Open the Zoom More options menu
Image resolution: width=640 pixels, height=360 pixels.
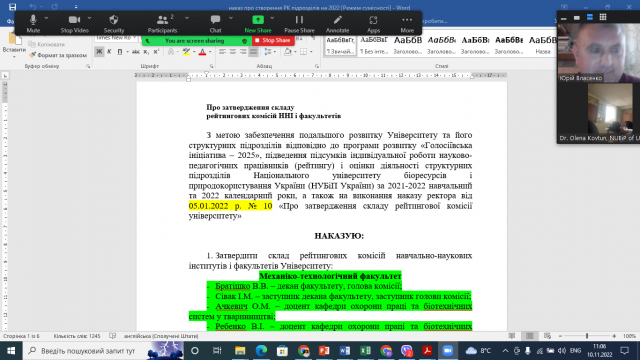pos(407,23)
